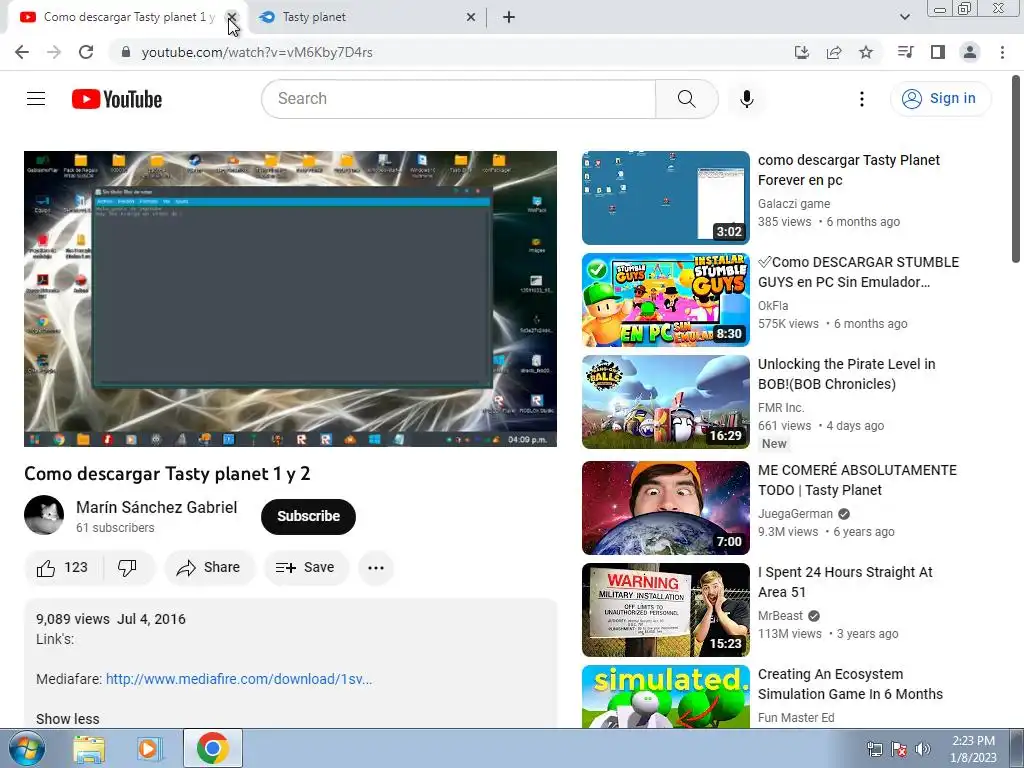The height and width of the screenshot is (768, 1024).
Task: Open Chrome's three-dot customize menu
Action: (x=1002, y=52)
